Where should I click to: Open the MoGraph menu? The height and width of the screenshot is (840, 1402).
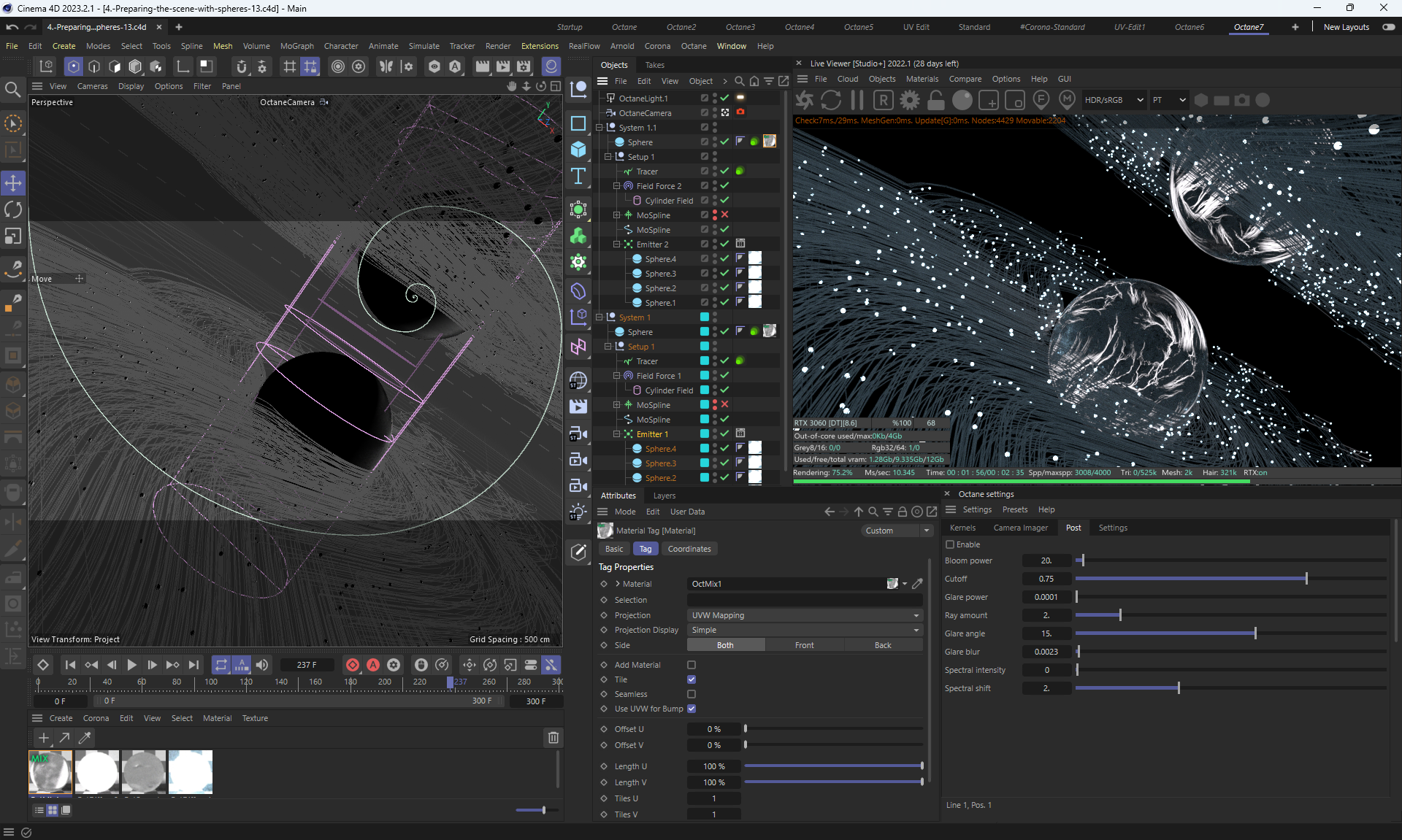click(296, 46)
